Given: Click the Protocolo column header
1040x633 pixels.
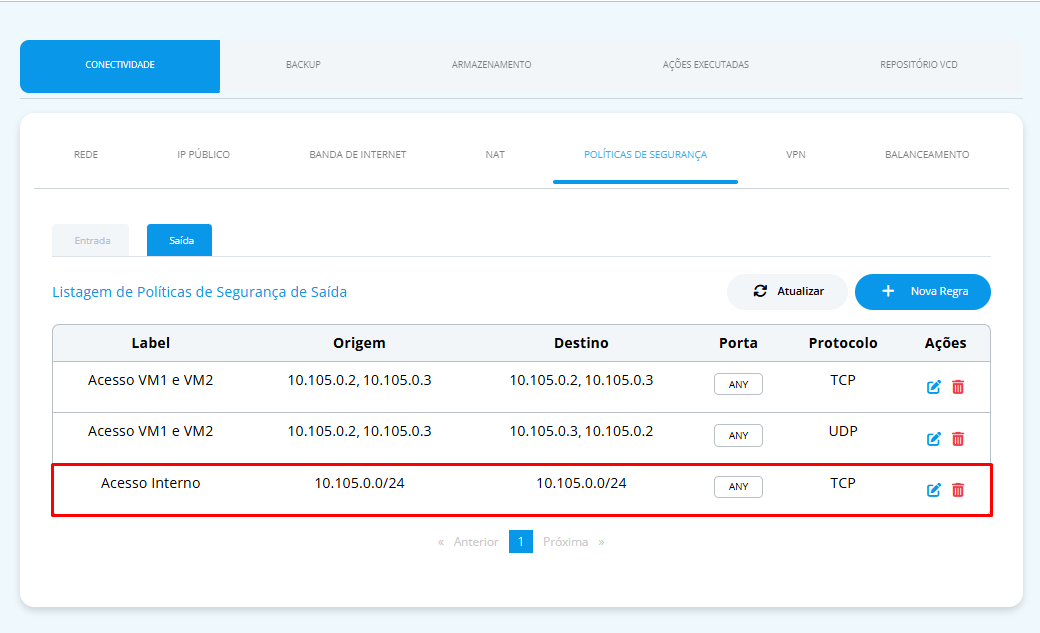Looking at the screenshot, I should tap(843, 343).
